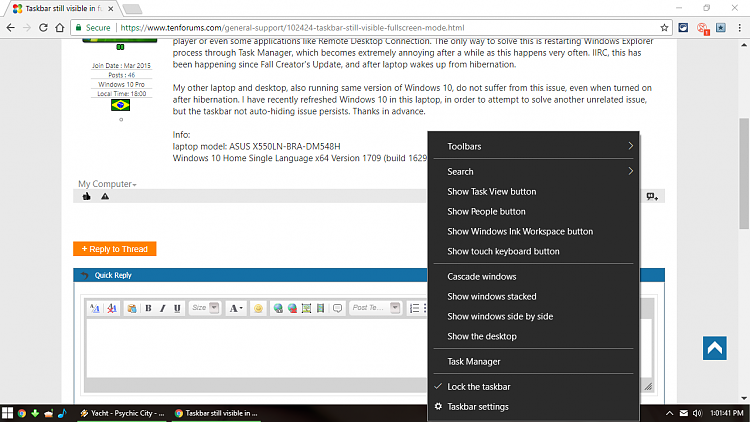Open the Post Template dropdown
Viewport: 750px width, 422px height.
point(375,308)
